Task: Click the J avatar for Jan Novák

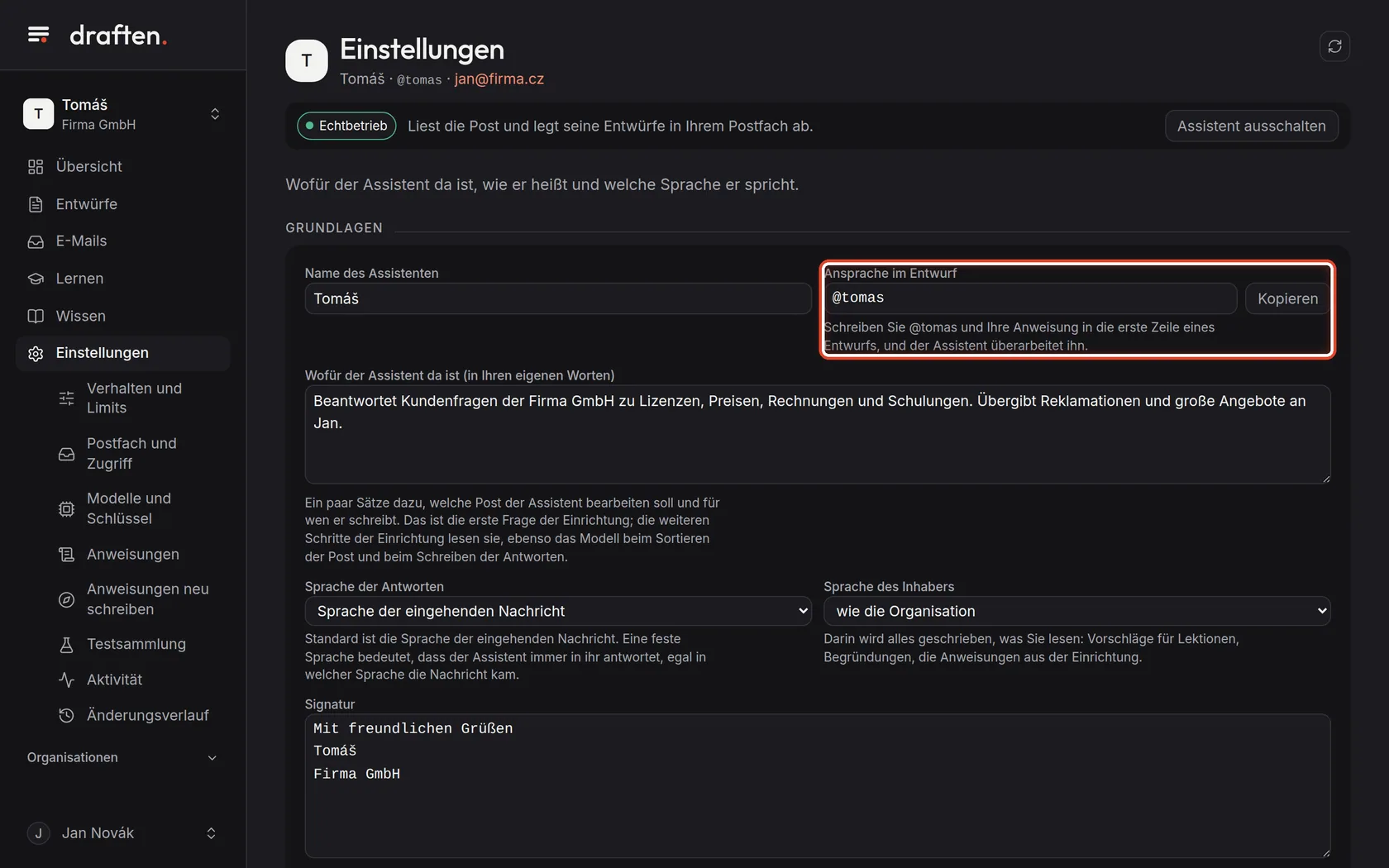Action: pos(38,833)
